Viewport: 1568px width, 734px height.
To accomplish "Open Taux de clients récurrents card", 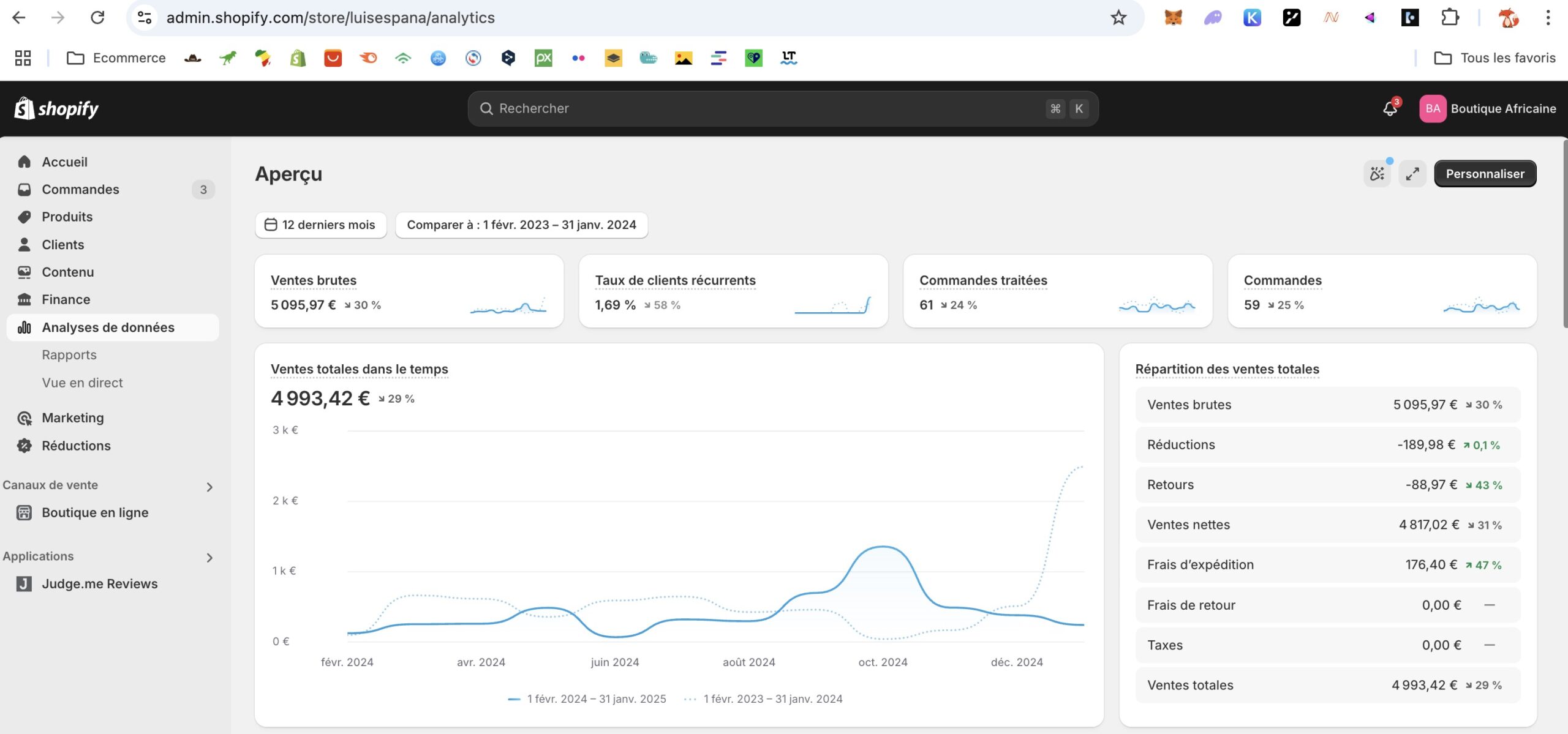I will pyautogui.click(x=733, y=291).
